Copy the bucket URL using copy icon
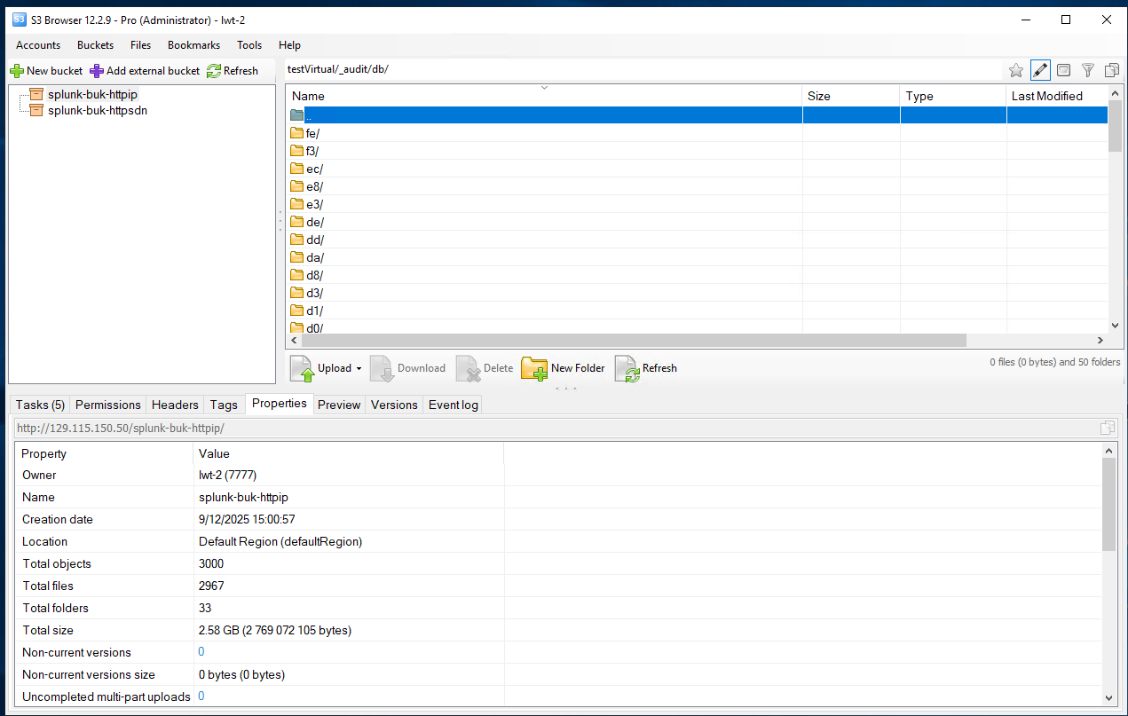The height and width of the screenshot is (716, 1128). 1107,428
